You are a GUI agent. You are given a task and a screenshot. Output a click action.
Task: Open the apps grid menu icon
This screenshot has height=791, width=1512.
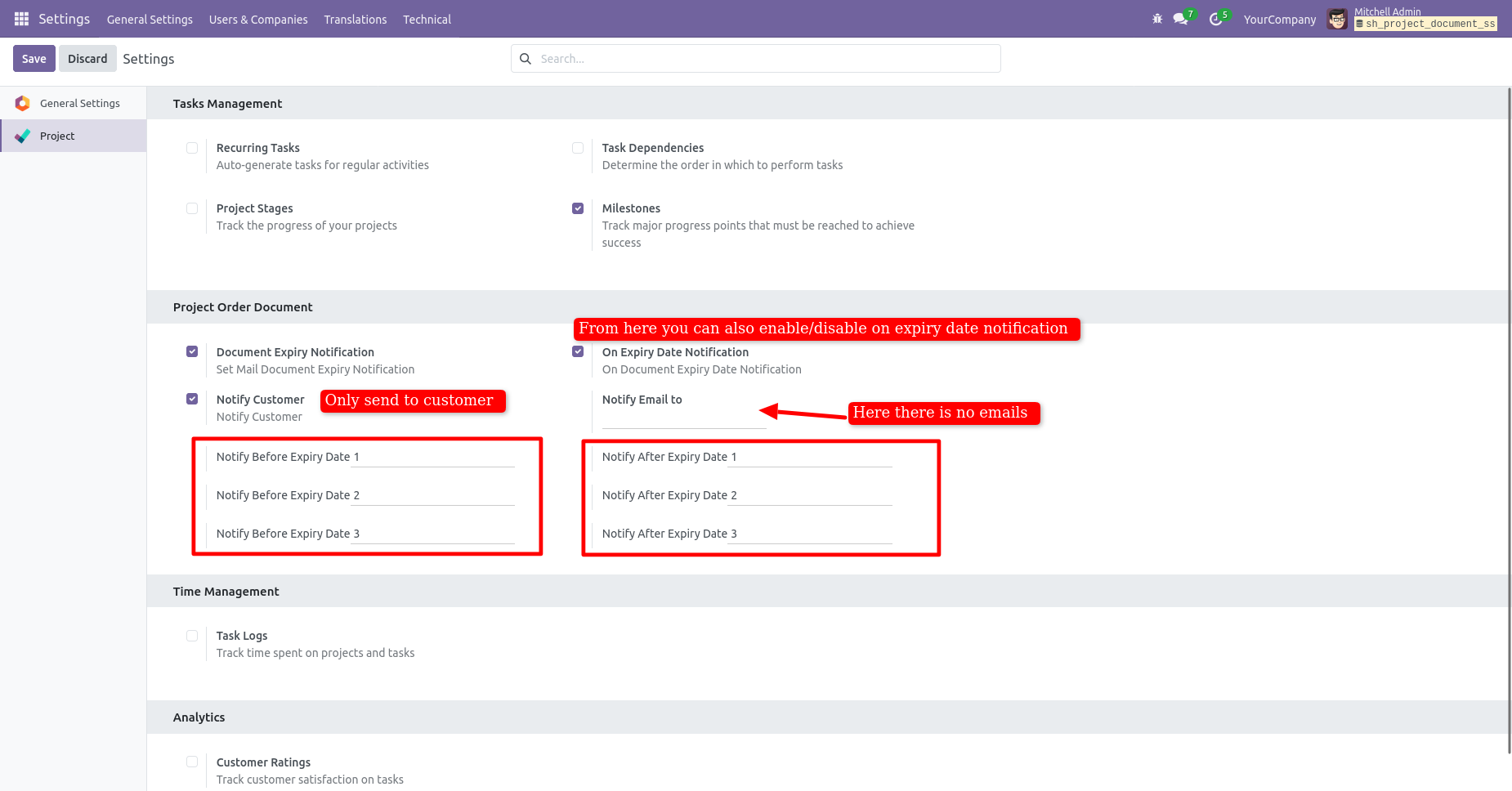click(21, 19)
